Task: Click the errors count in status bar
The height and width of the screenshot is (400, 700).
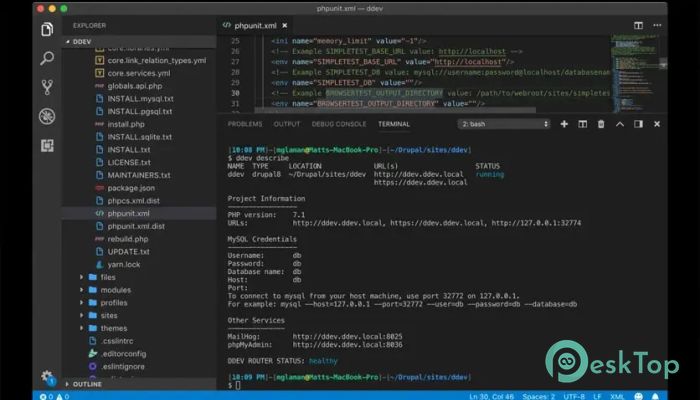Action: pos(46,396)
